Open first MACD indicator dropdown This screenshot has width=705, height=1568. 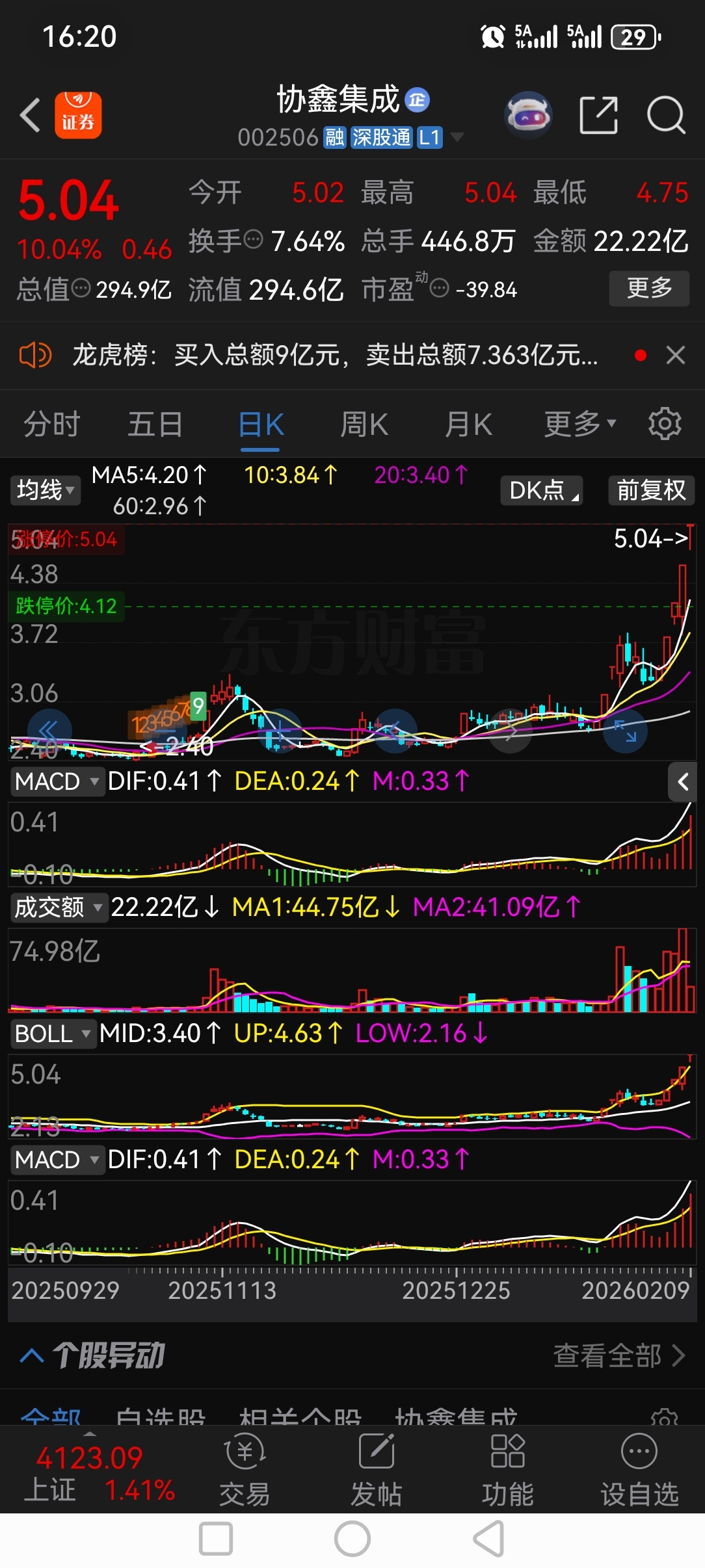[57, 781]
